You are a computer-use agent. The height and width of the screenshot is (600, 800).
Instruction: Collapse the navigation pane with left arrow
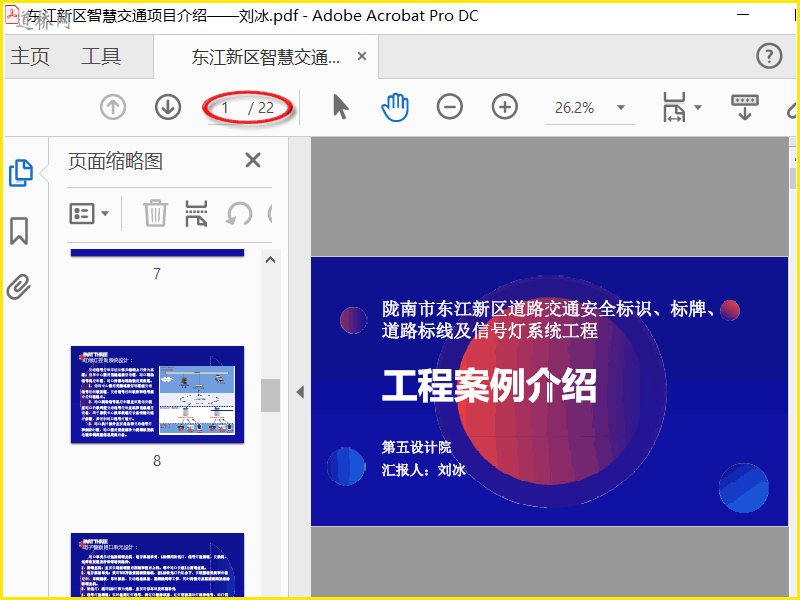301,392
